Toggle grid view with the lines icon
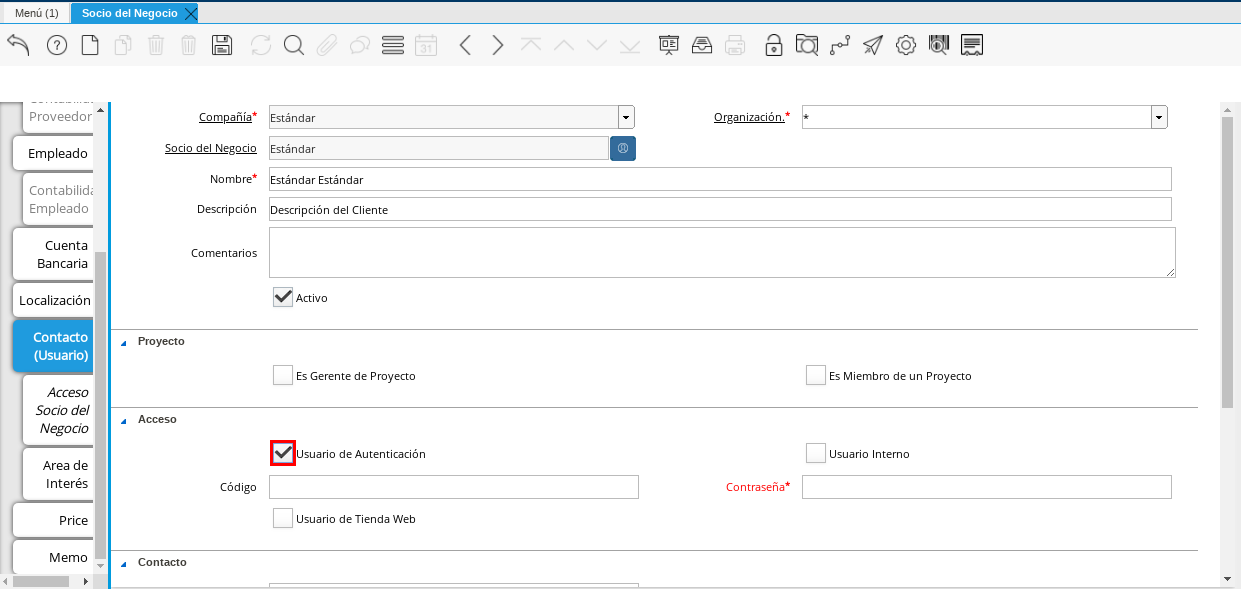 393,45
